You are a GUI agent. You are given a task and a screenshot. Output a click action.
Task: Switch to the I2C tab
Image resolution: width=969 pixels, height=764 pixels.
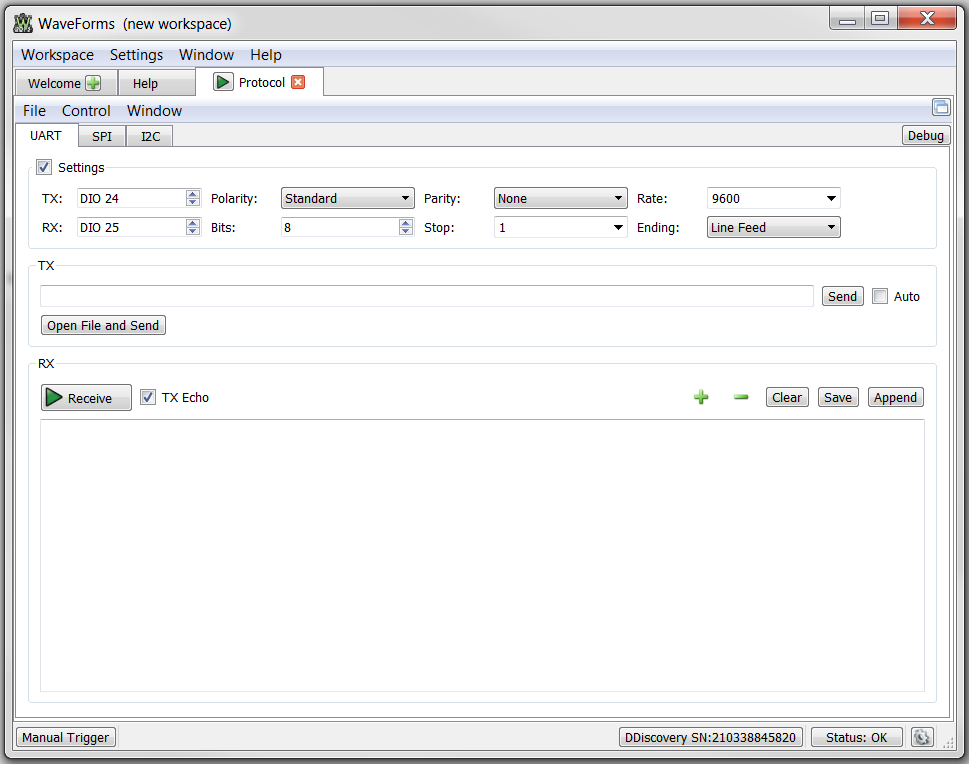click(x=150, y=136)
